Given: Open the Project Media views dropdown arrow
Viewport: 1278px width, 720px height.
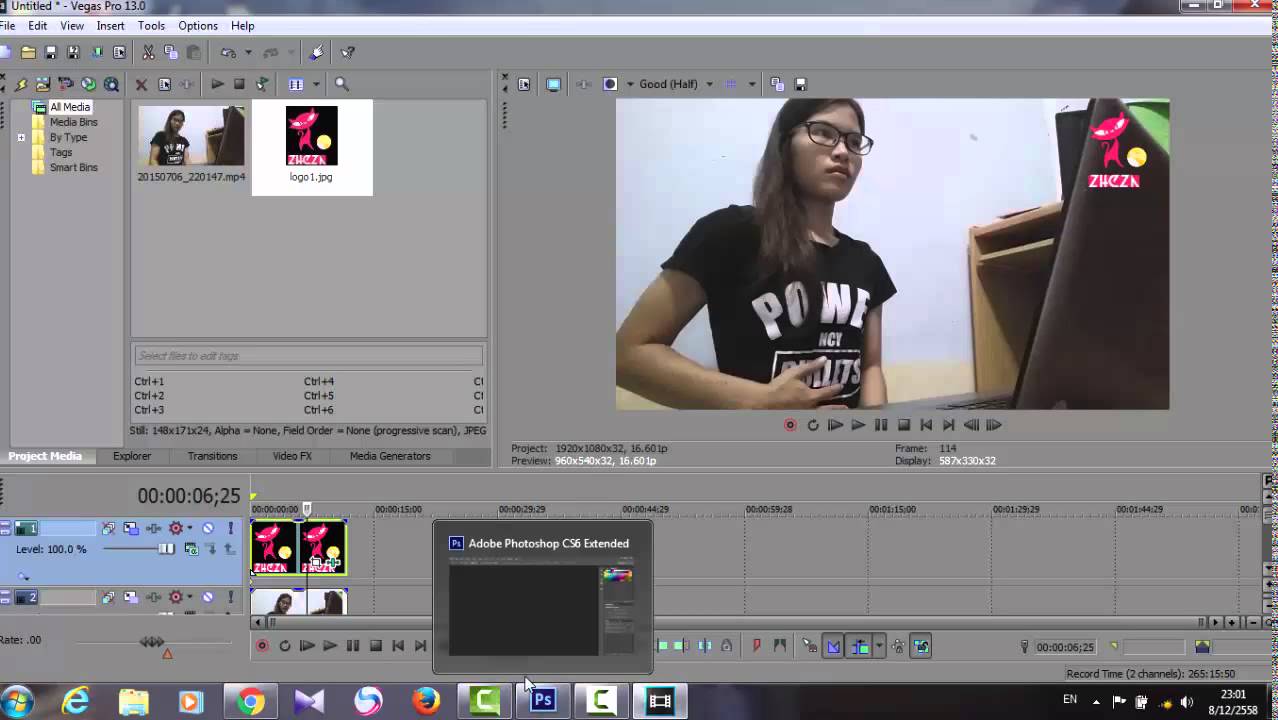Looking at the screenshot, I should (x=316, y=85).
